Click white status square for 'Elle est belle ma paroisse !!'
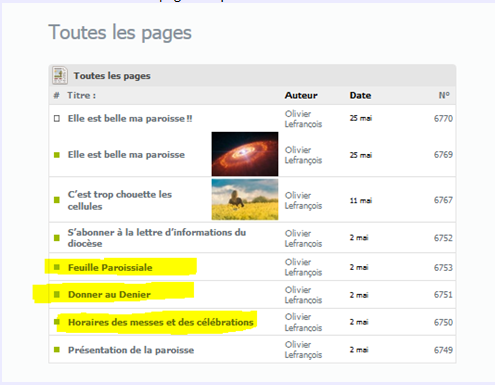 (57, 119)
